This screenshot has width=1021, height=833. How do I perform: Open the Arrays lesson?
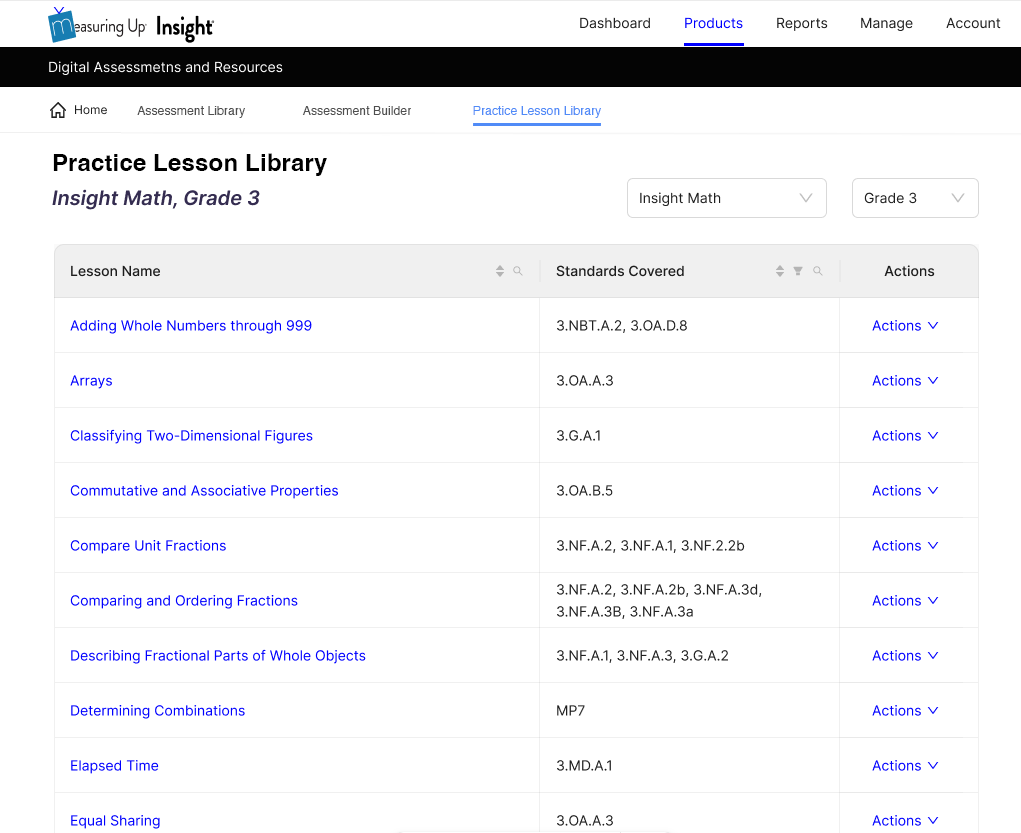91,381
